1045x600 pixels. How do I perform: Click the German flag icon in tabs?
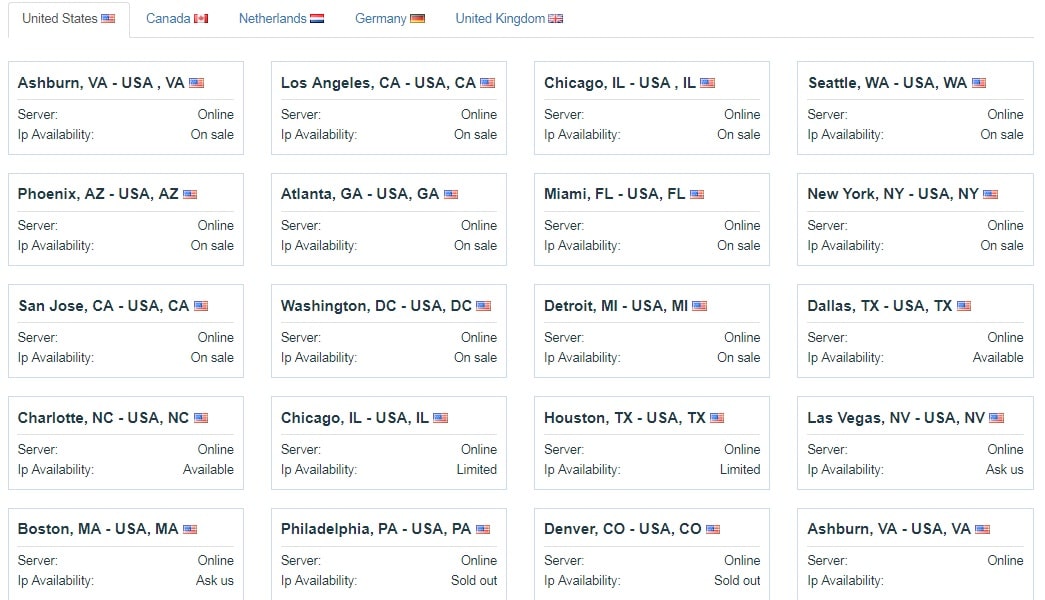[417, 19]
